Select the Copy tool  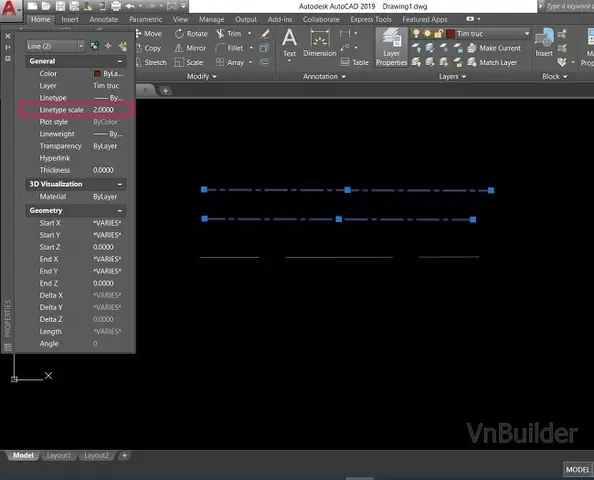click(x=149, y=48)
